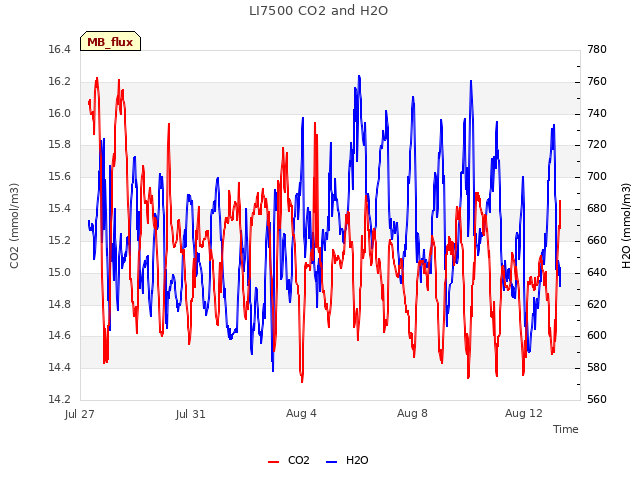Click the '16.0' left axis tick label
The width and height of the screenshot is (640, 480).
click(x=59, y=113)
